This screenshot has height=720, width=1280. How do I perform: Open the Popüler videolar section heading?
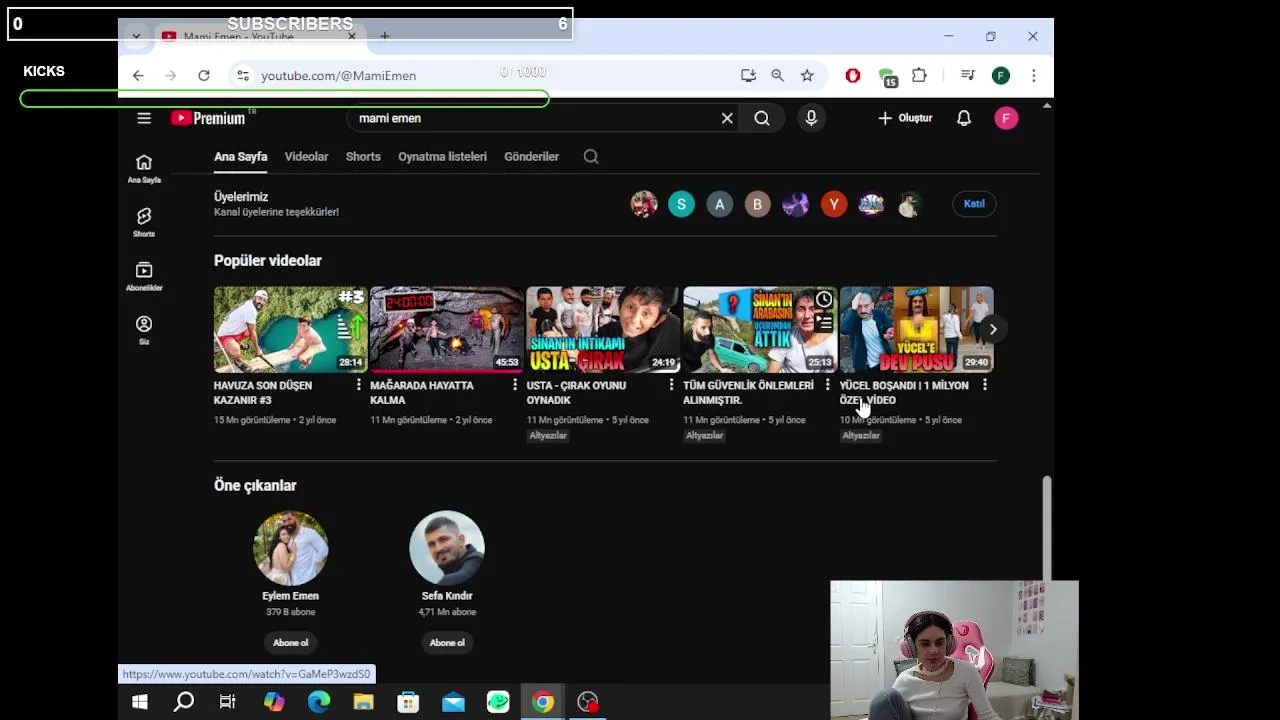[x=268, y=260]
